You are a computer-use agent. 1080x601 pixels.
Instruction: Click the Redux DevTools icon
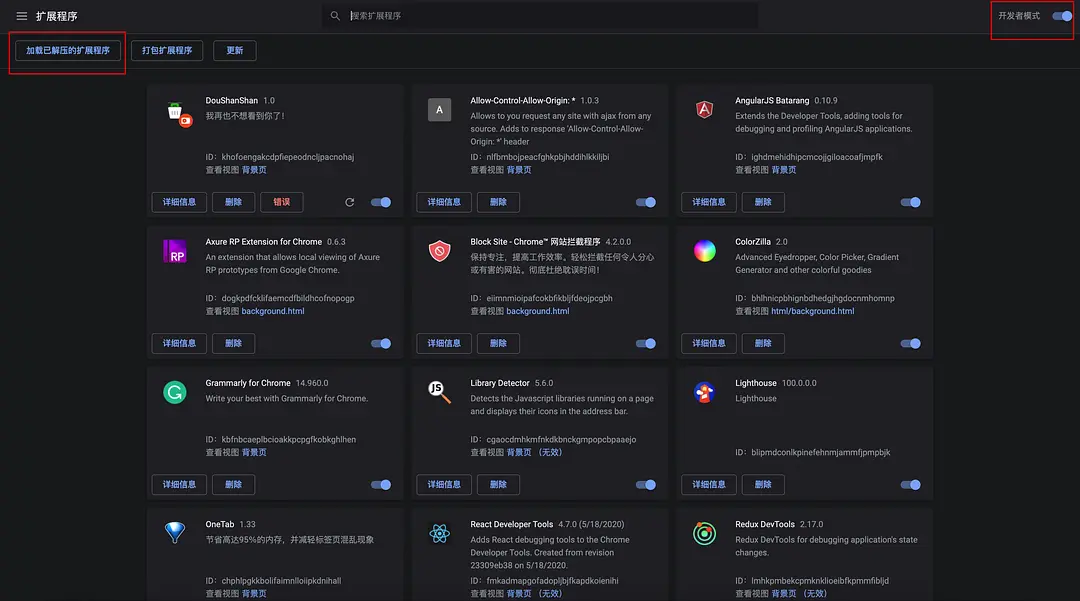click(x=704, y=534)
